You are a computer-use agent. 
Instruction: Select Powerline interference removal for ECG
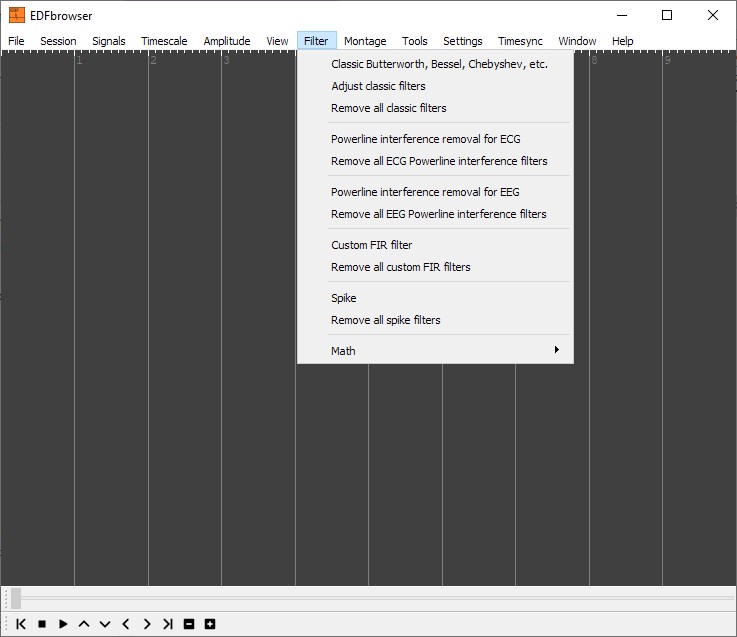point(426,139)
